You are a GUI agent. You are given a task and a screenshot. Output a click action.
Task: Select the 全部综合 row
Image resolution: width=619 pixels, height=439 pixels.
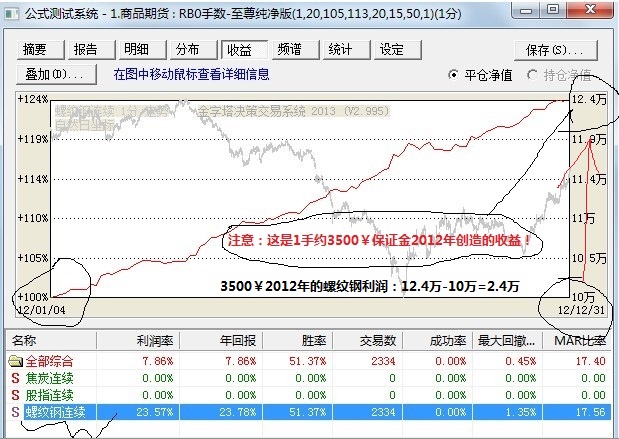(308, 361)
